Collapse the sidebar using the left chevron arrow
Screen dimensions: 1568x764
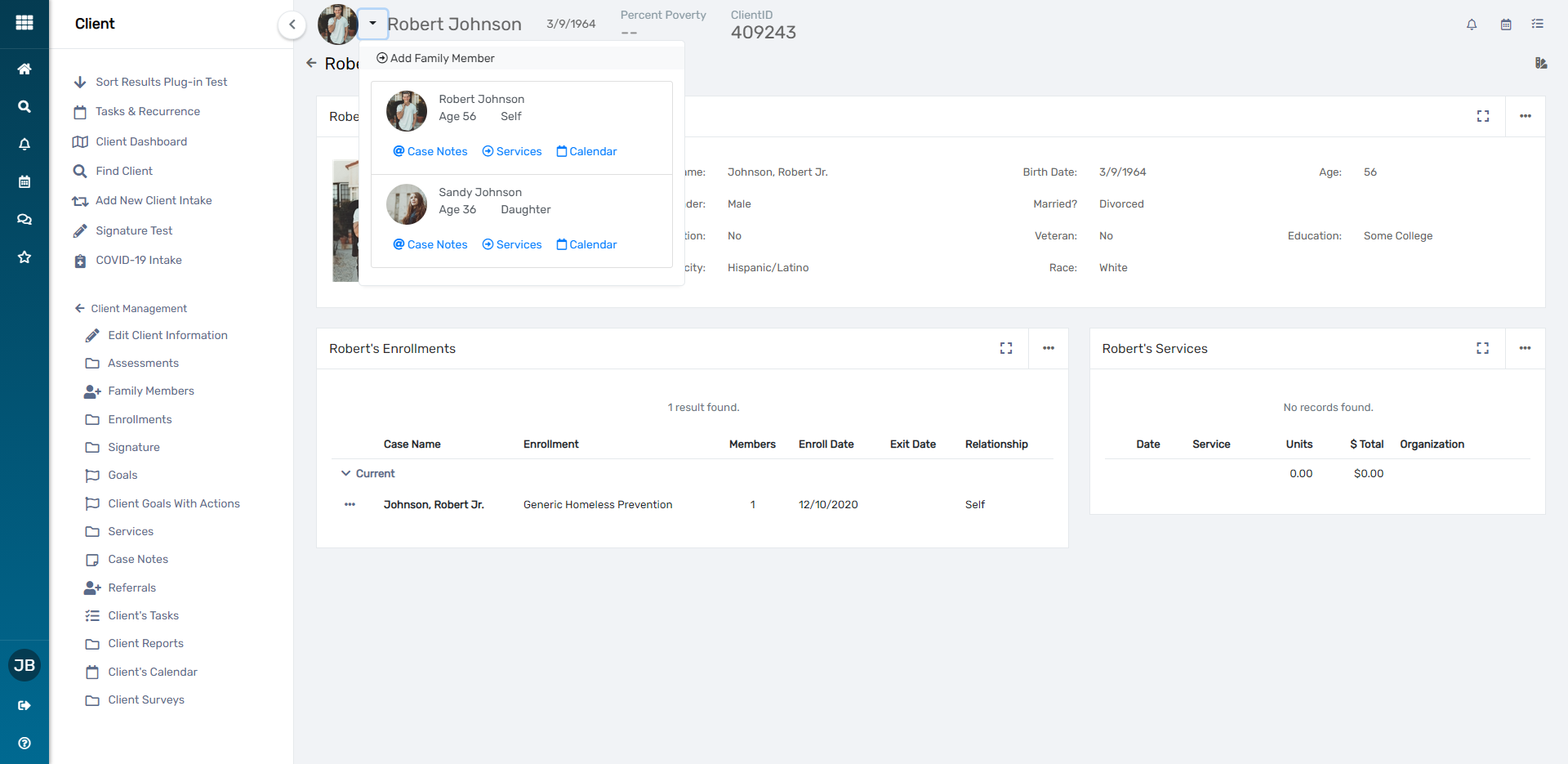(x=292, y=25)
